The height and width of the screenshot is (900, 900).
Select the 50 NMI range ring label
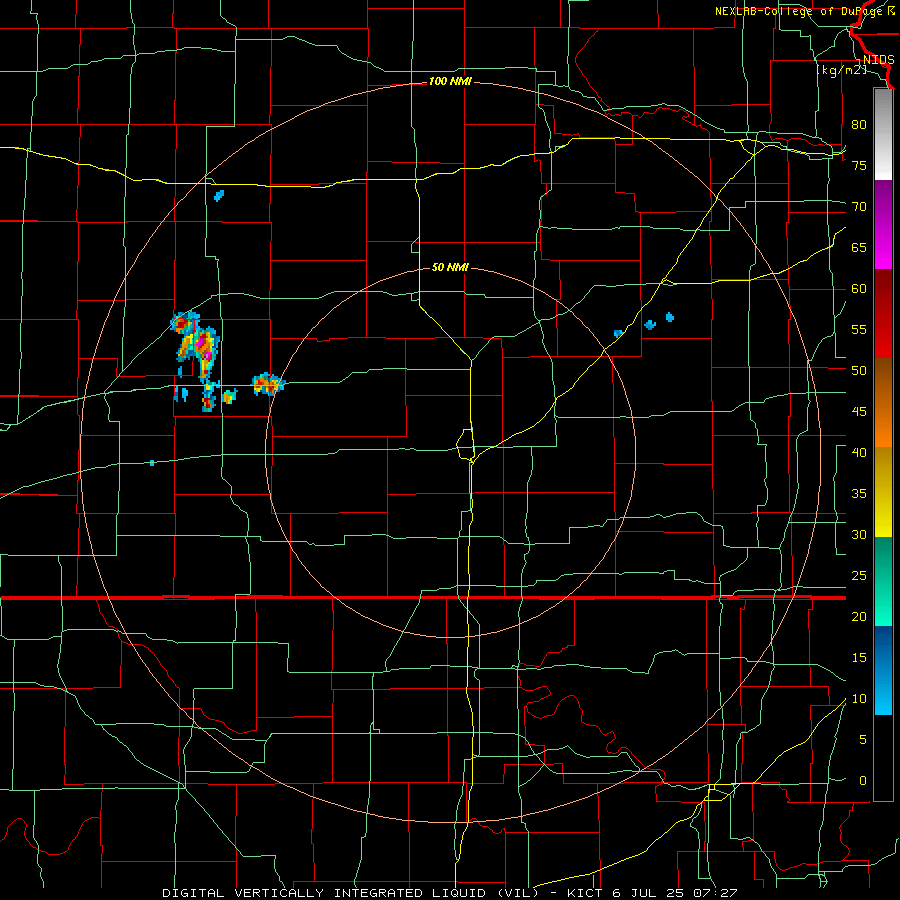click(450, 267)
